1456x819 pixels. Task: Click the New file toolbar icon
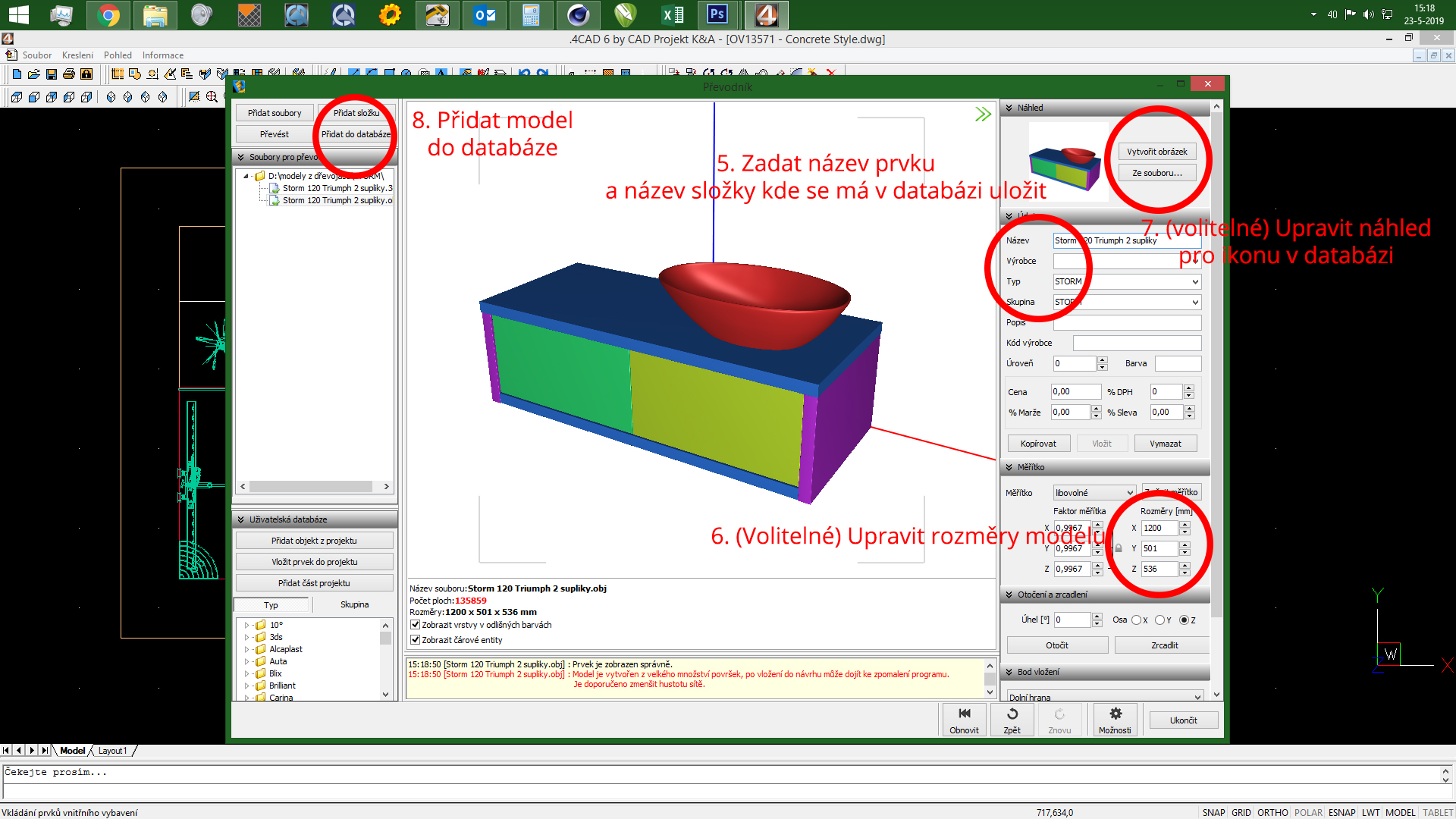17,74
